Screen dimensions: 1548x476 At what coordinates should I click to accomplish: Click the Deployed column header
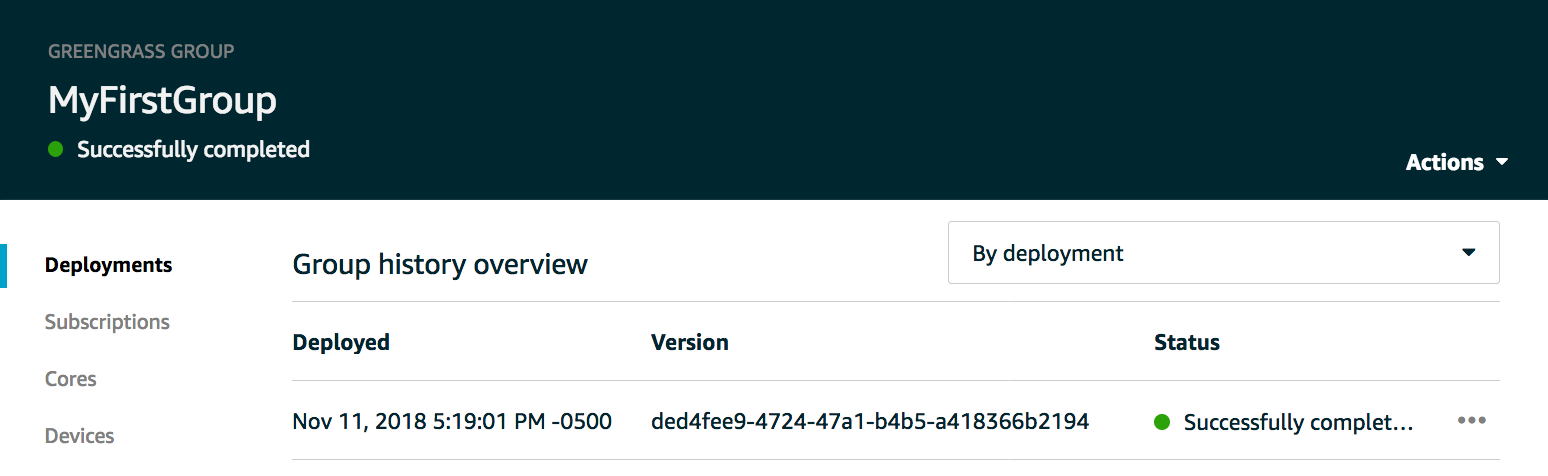[341, 342]
